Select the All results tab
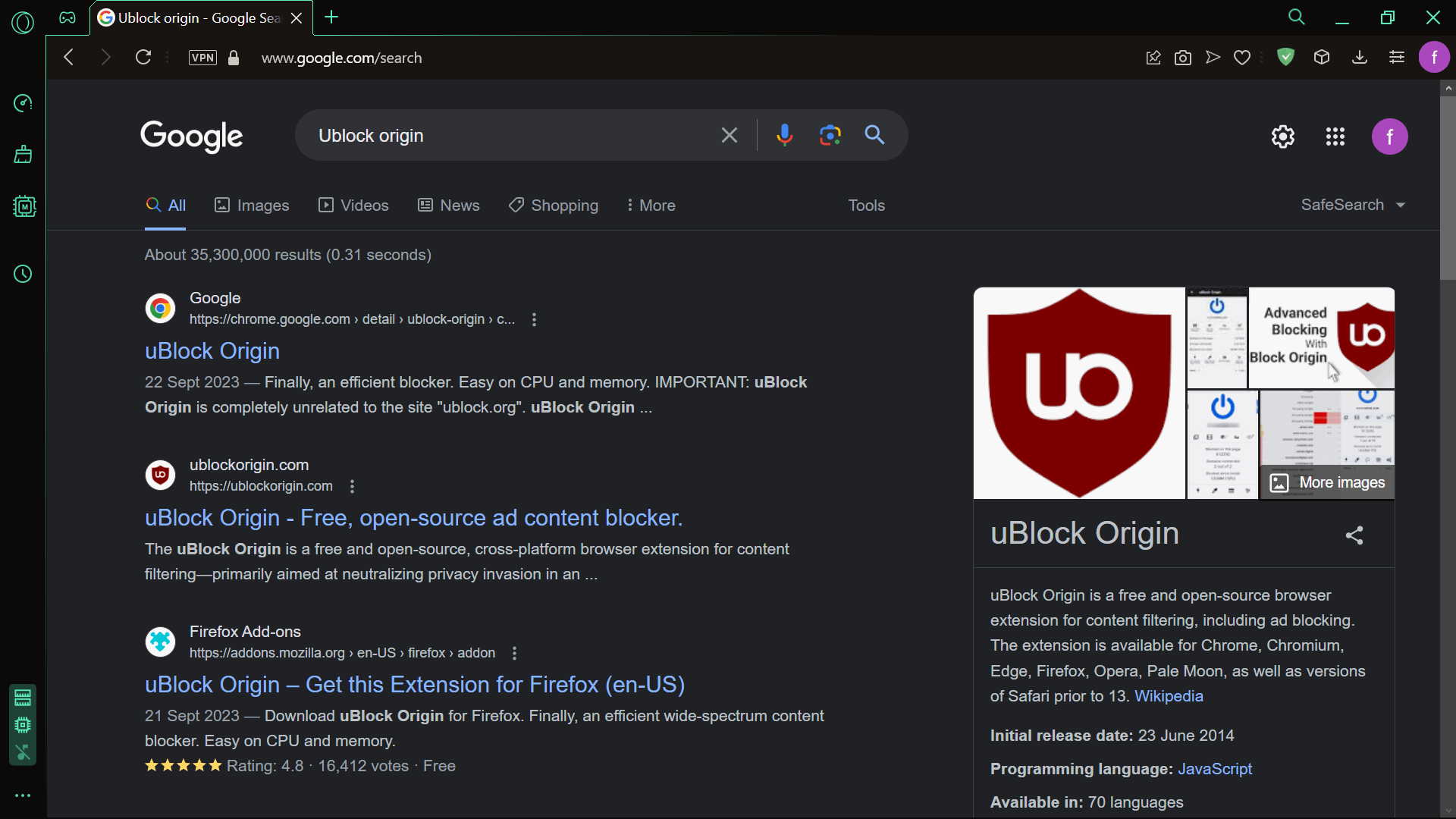 coord(165,206)
